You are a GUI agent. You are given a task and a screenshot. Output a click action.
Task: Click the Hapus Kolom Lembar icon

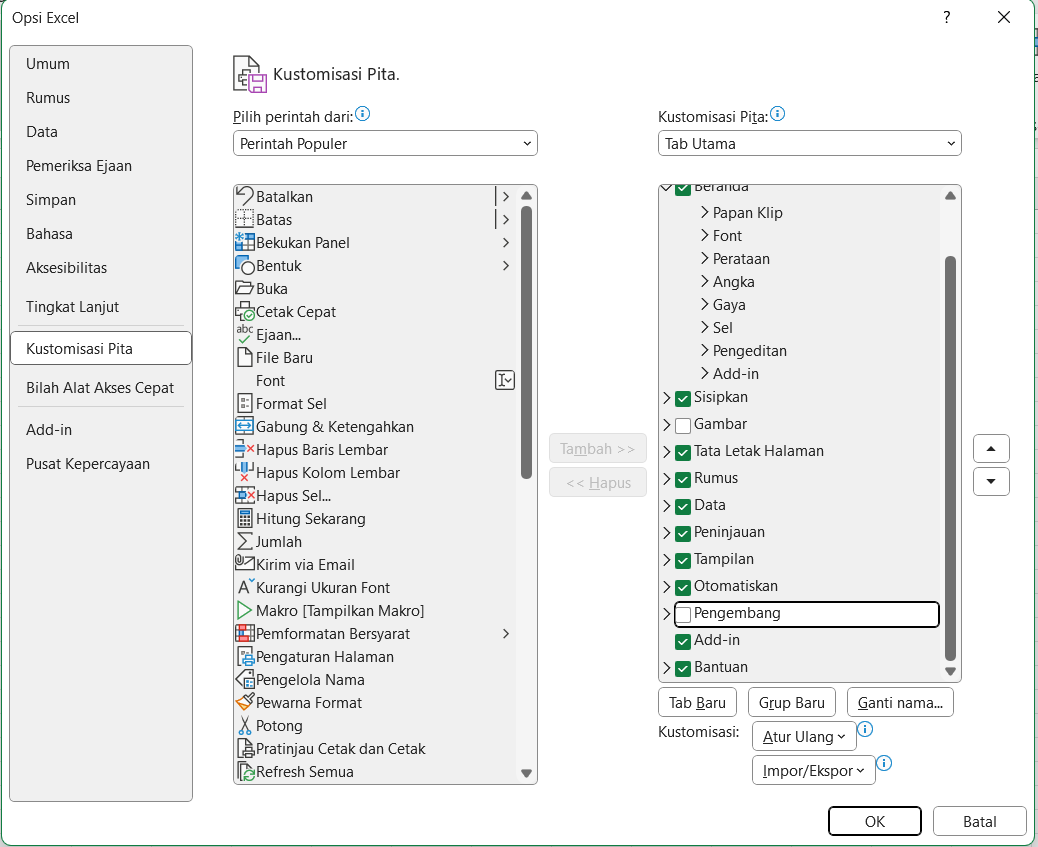tap(245, 472)
